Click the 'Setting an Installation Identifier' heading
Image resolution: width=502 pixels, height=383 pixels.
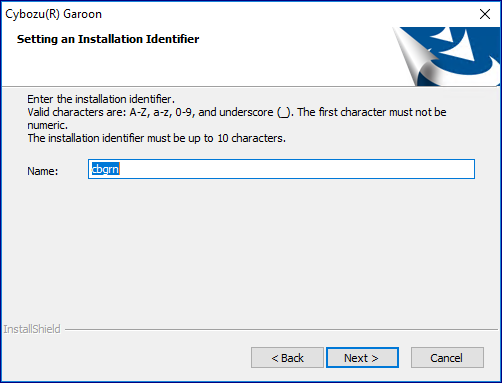[108, 39]
